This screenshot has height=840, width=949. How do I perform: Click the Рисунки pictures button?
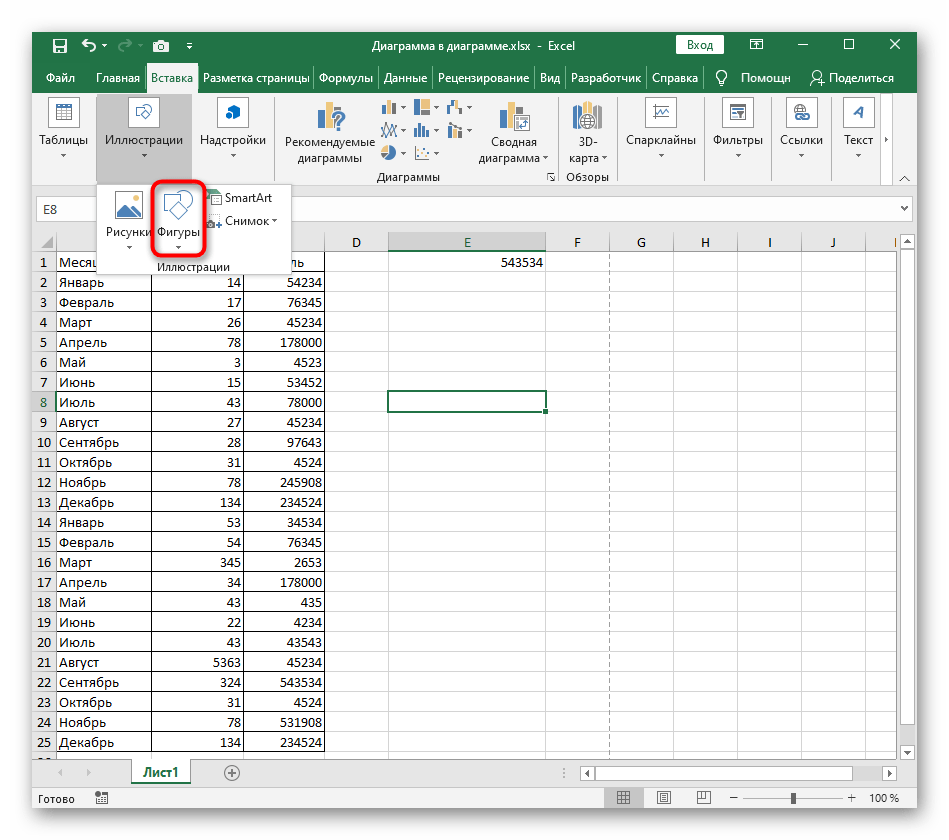pyautogui.click(x=128, y=221)
